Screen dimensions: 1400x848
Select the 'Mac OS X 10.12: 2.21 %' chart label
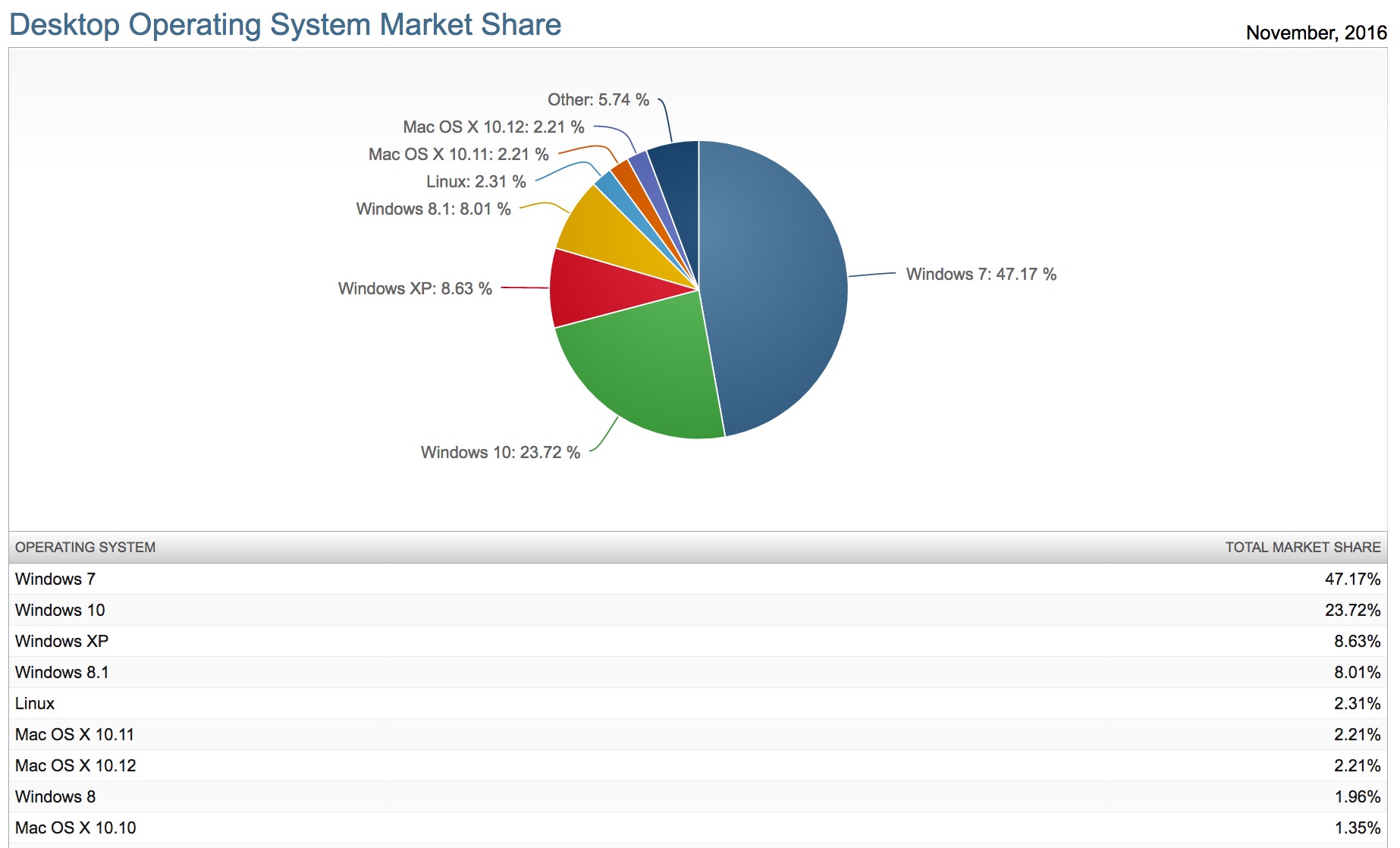coord(493,127)
